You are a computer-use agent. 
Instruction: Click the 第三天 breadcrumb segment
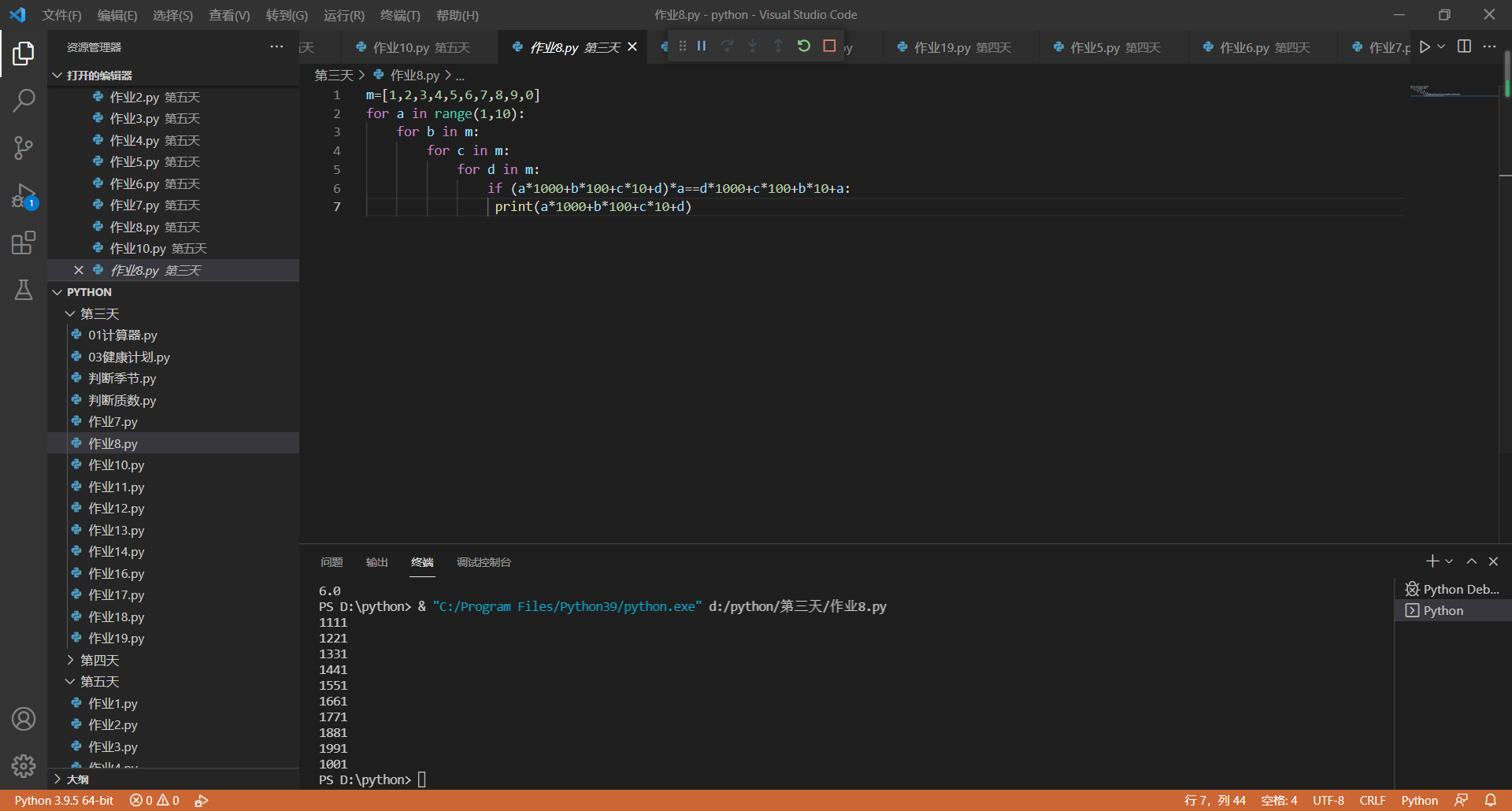(334, 75)
